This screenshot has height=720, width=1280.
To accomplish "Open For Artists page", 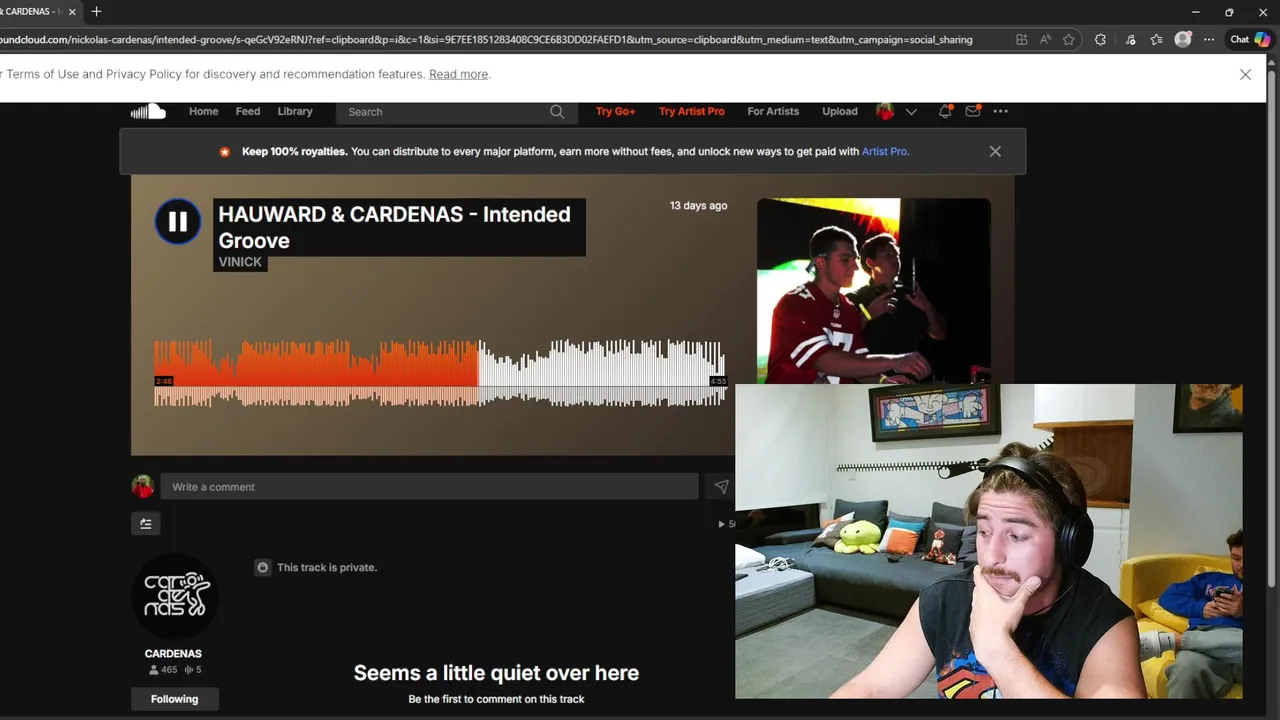I will pos(773,111).
